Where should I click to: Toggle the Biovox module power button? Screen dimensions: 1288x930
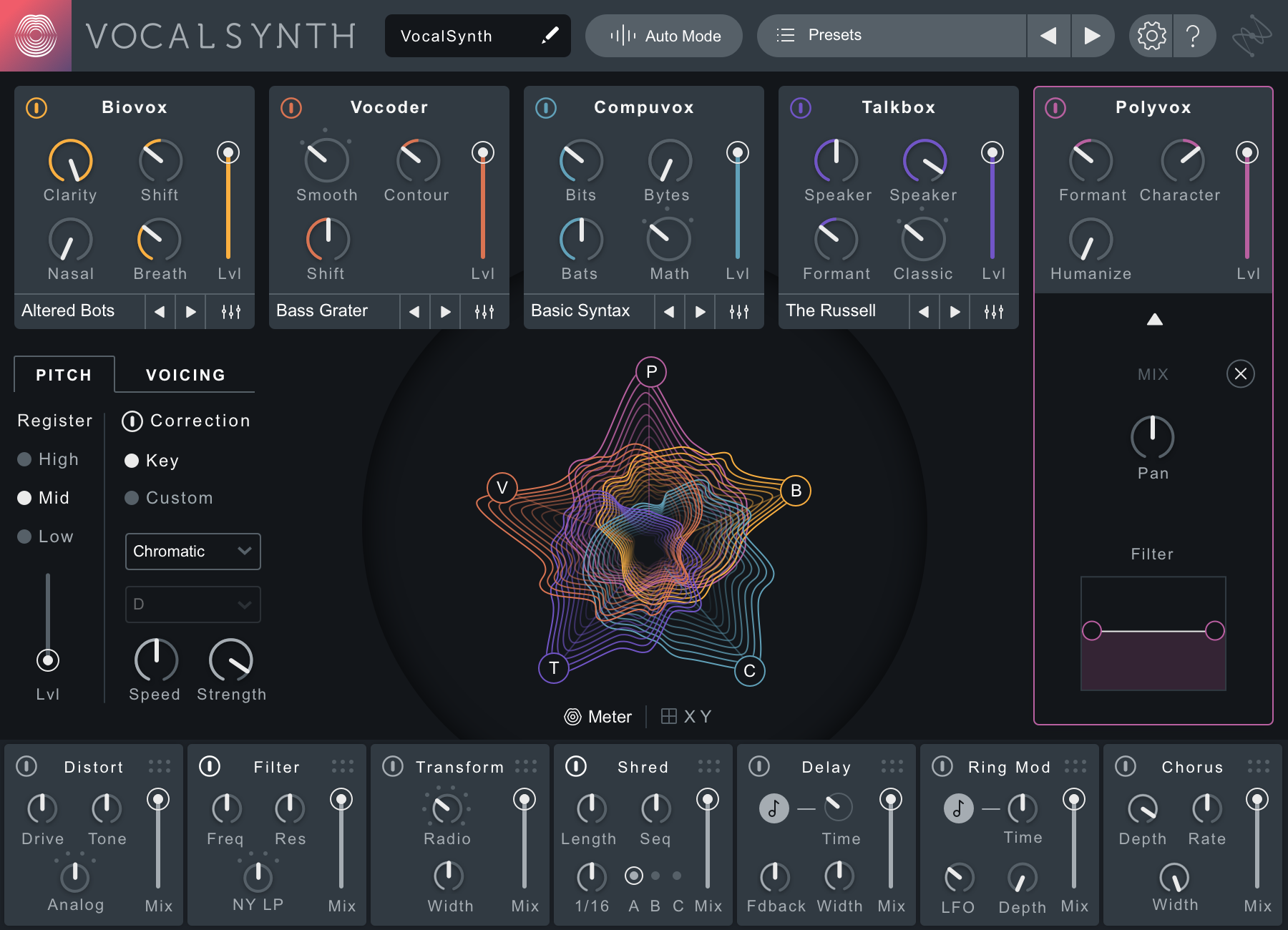36,109
